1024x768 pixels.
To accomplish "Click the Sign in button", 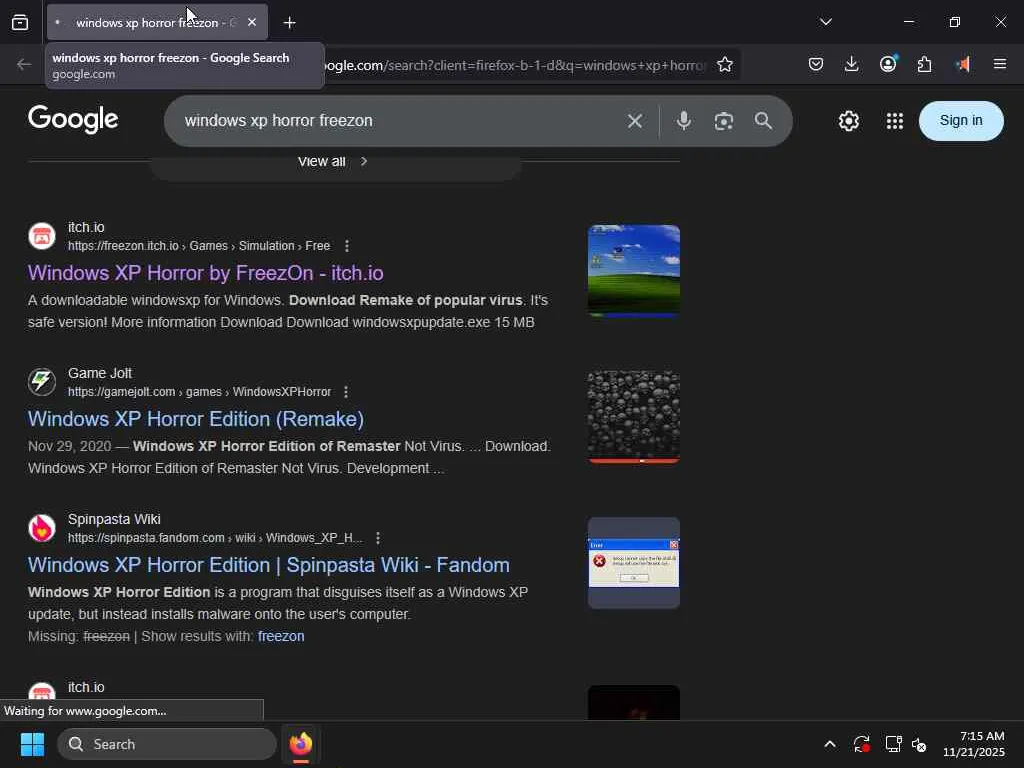I will click(x=961, y=121).
